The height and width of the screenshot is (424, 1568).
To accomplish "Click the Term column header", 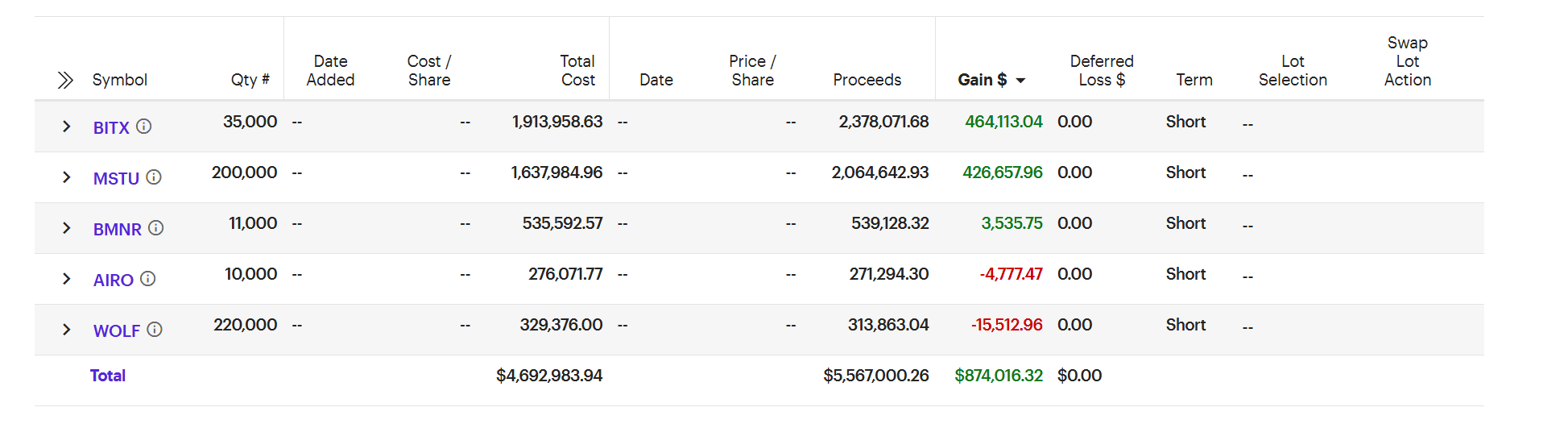I will click(1194, 80).
